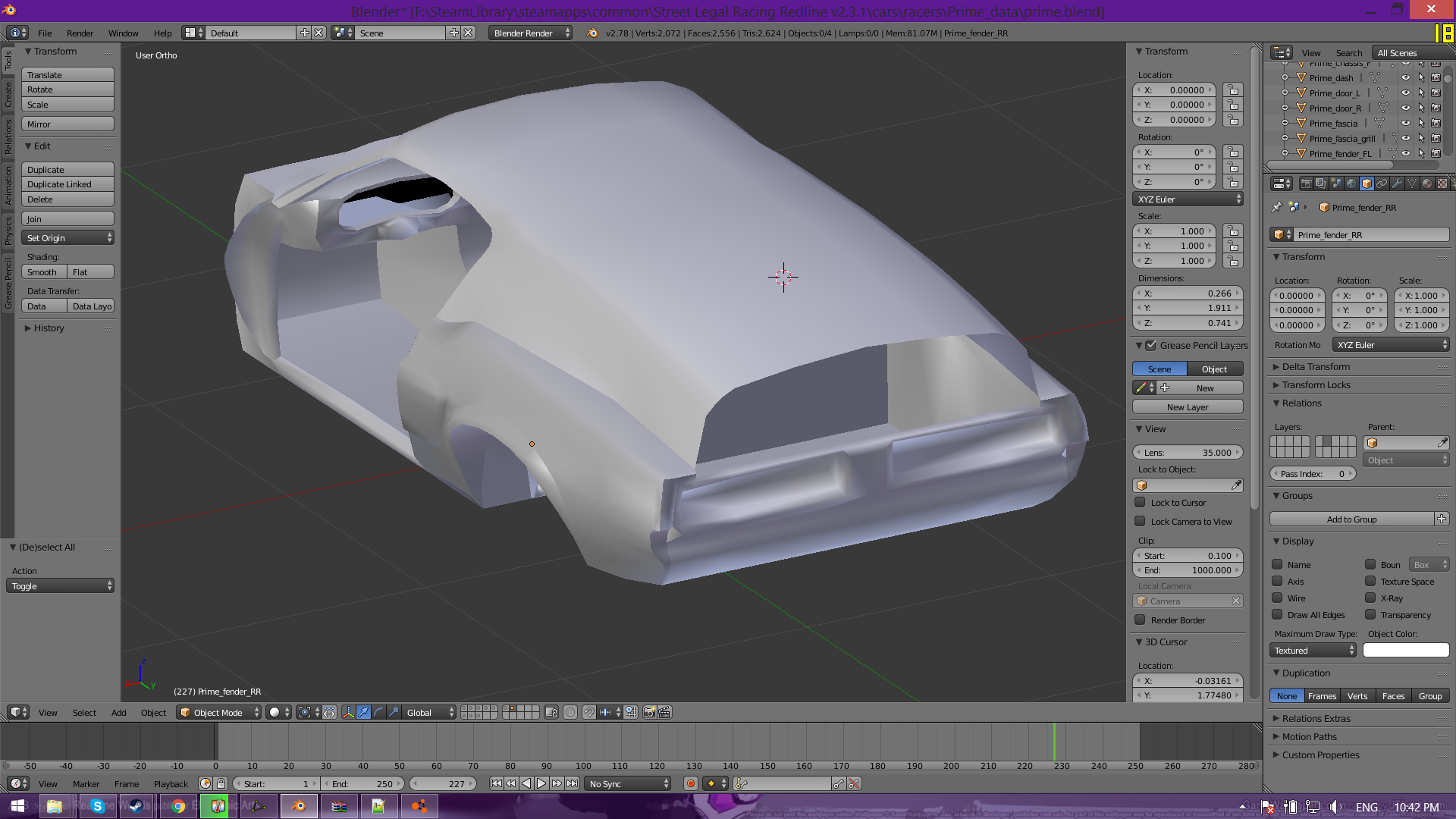Open the Maximum Draw Type Textured dropdown
Image resolution: width=1456 pixels, height=819 pixels.
pos(1313,650)
